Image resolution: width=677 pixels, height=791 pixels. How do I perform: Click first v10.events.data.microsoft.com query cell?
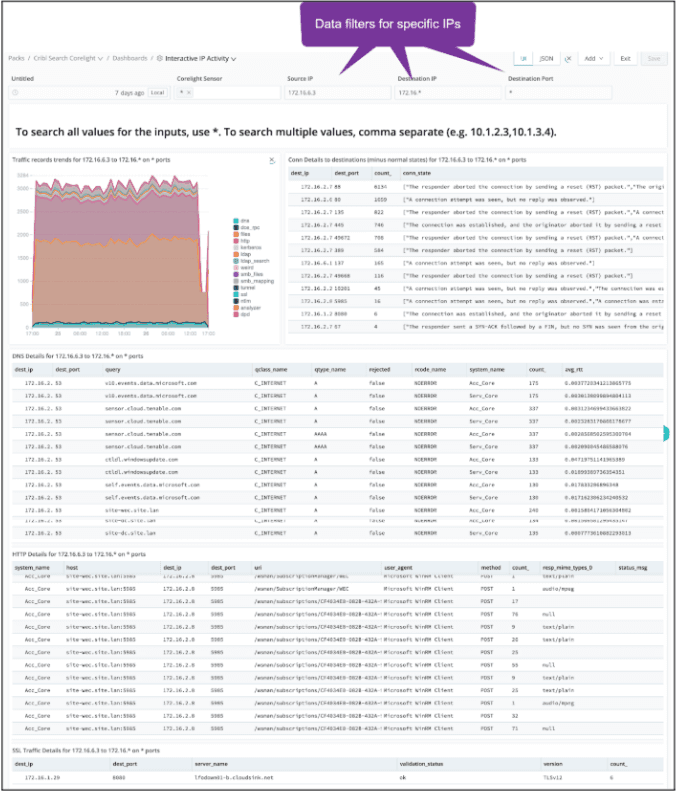pos(151,383)
